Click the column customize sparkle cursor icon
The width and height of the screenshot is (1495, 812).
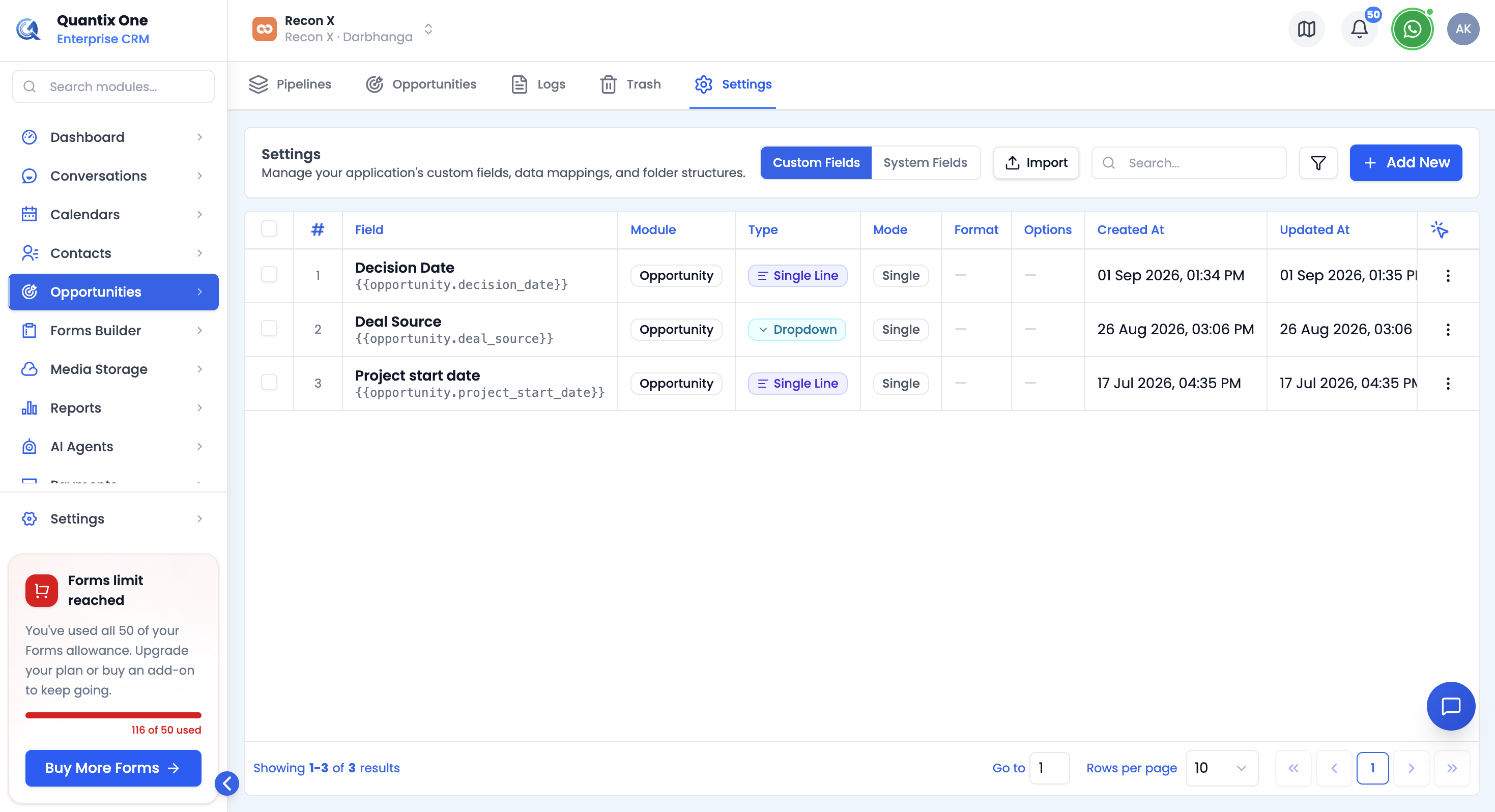[1440, 230]
